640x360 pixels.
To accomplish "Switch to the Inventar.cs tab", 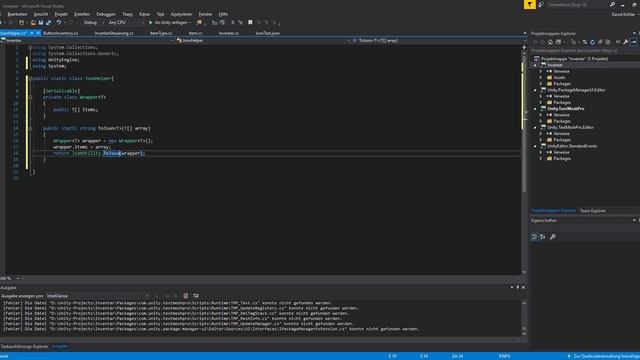I will click(x=229, y=33).
